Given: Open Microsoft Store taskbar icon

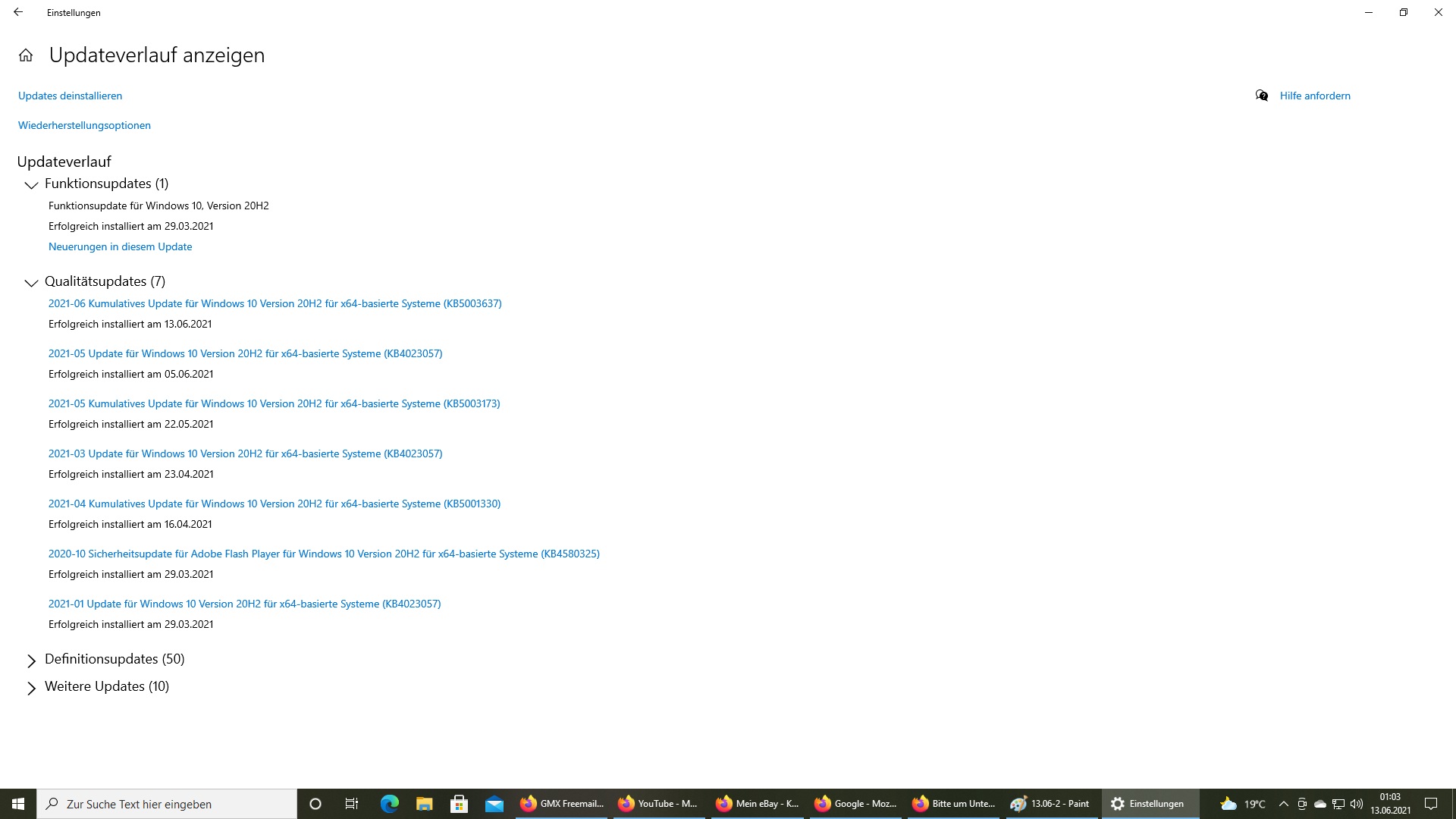Looking at the screenshot, I should [x=459, y=804].
